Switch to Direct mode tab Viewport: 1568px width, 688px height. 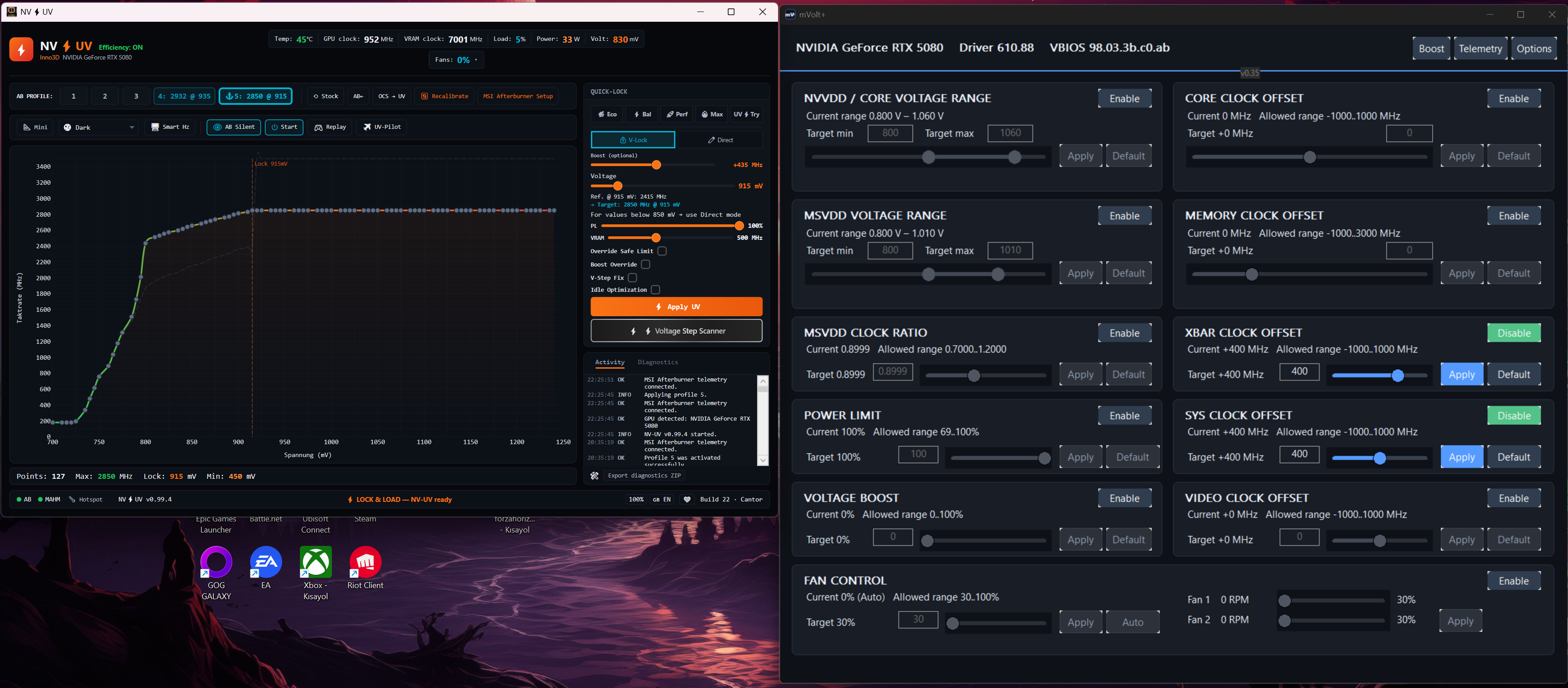720,140
